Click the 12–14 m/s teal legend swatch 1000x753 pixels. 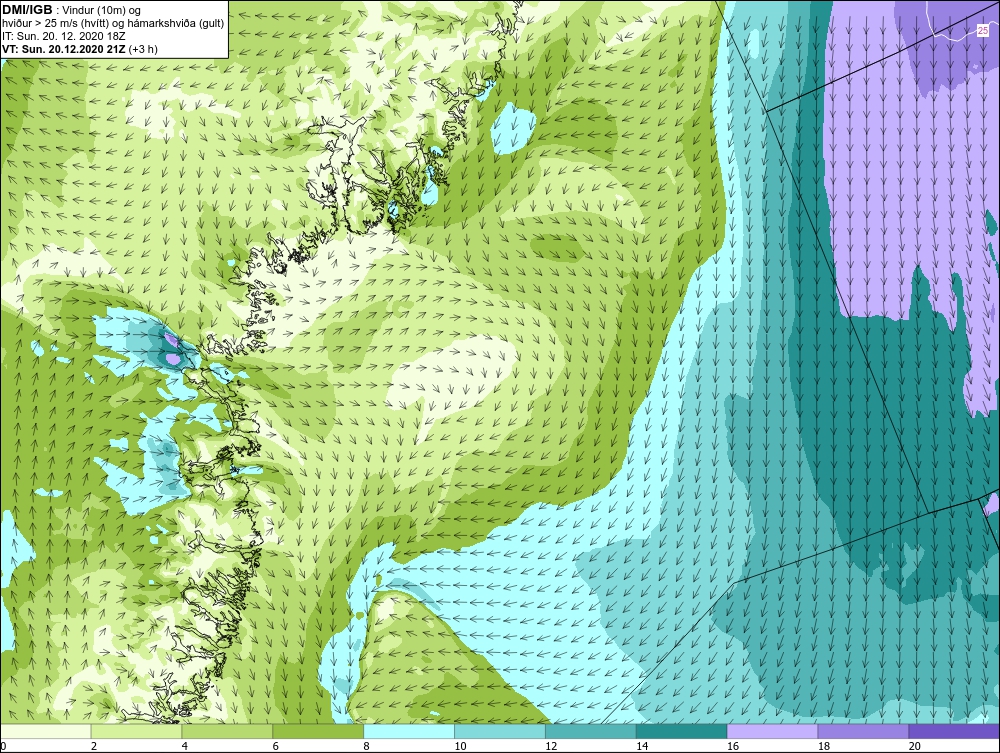tap(591, 731)
